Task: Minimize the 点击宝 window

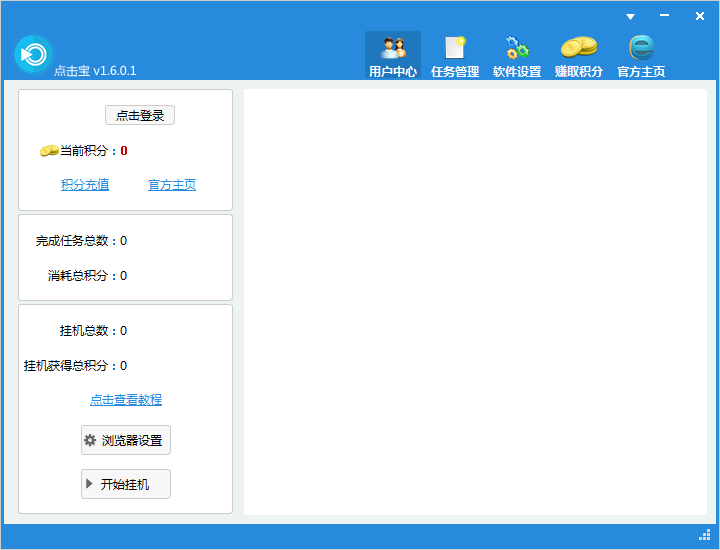Action: click(x=664, y=17)
